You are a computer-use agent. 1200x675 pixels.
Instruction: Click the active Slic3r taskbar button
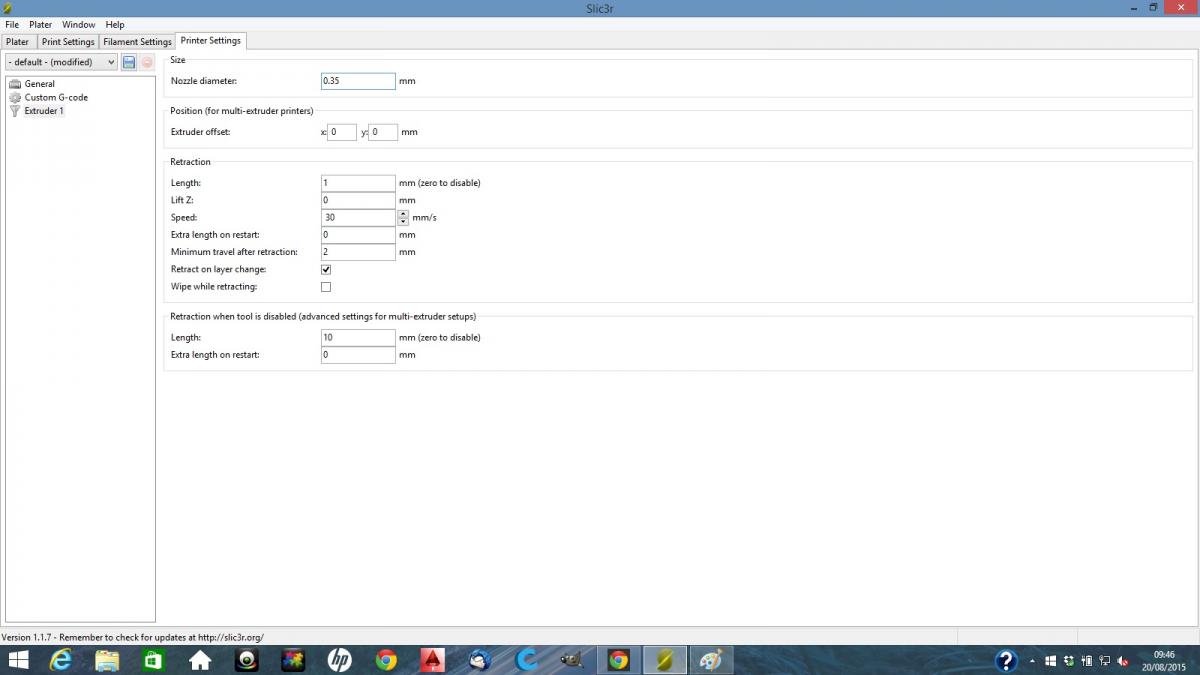(x=665, y=660)
